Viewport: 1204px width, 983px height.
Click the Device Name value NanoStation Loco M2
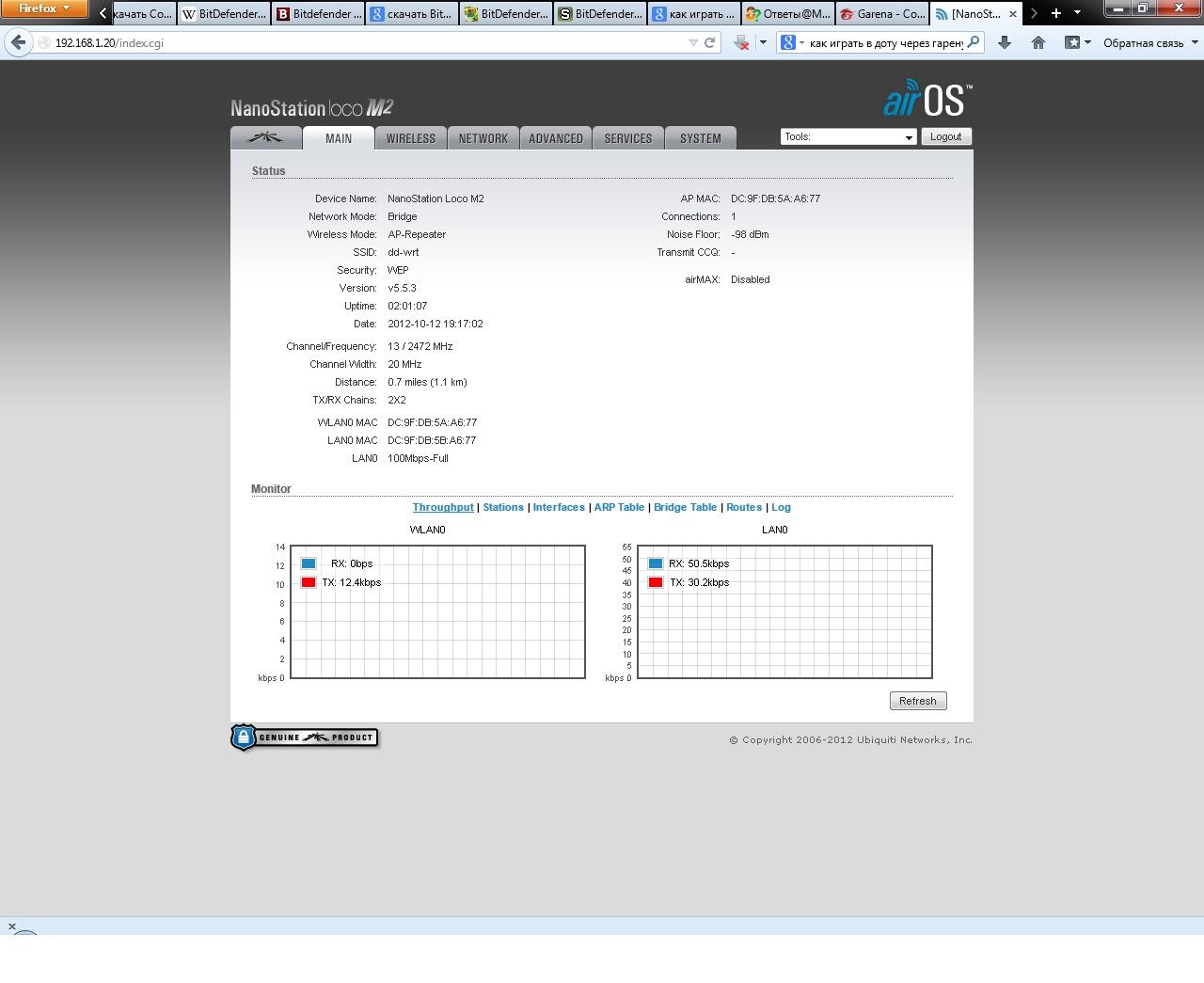(436, 198)
